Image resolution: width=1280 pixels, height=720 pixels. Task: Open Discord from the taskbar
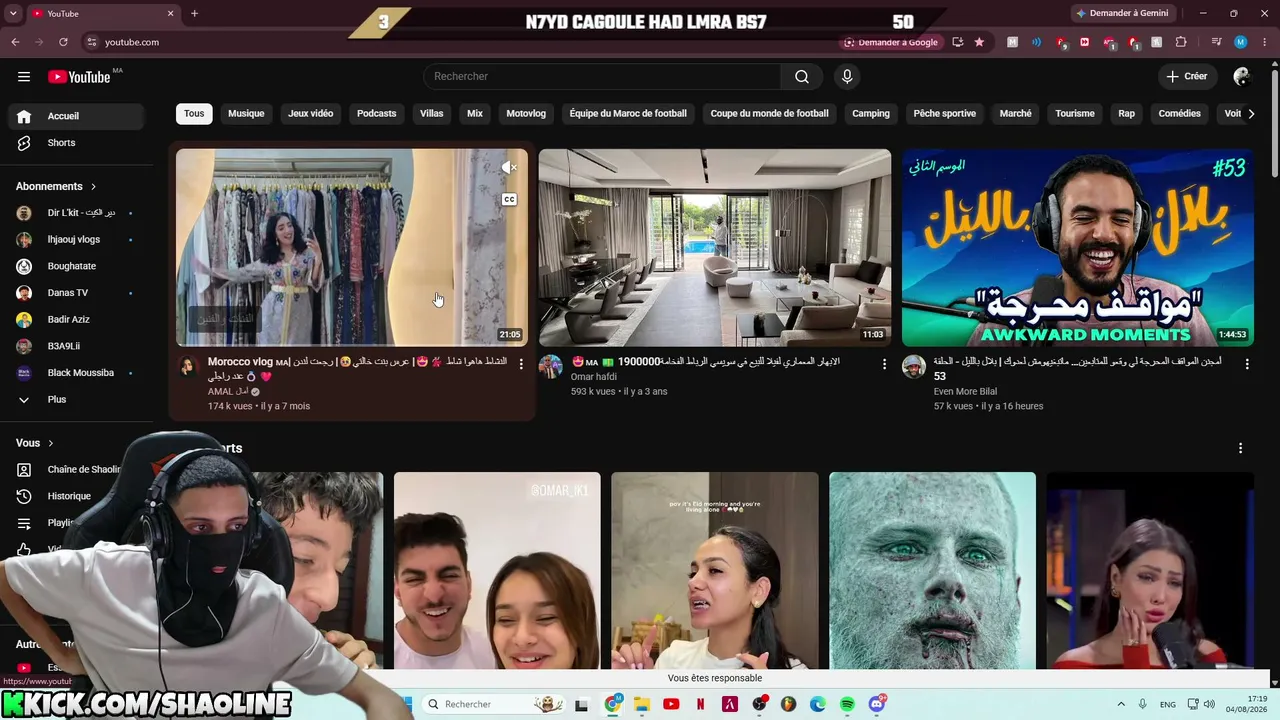click(877, 704)
